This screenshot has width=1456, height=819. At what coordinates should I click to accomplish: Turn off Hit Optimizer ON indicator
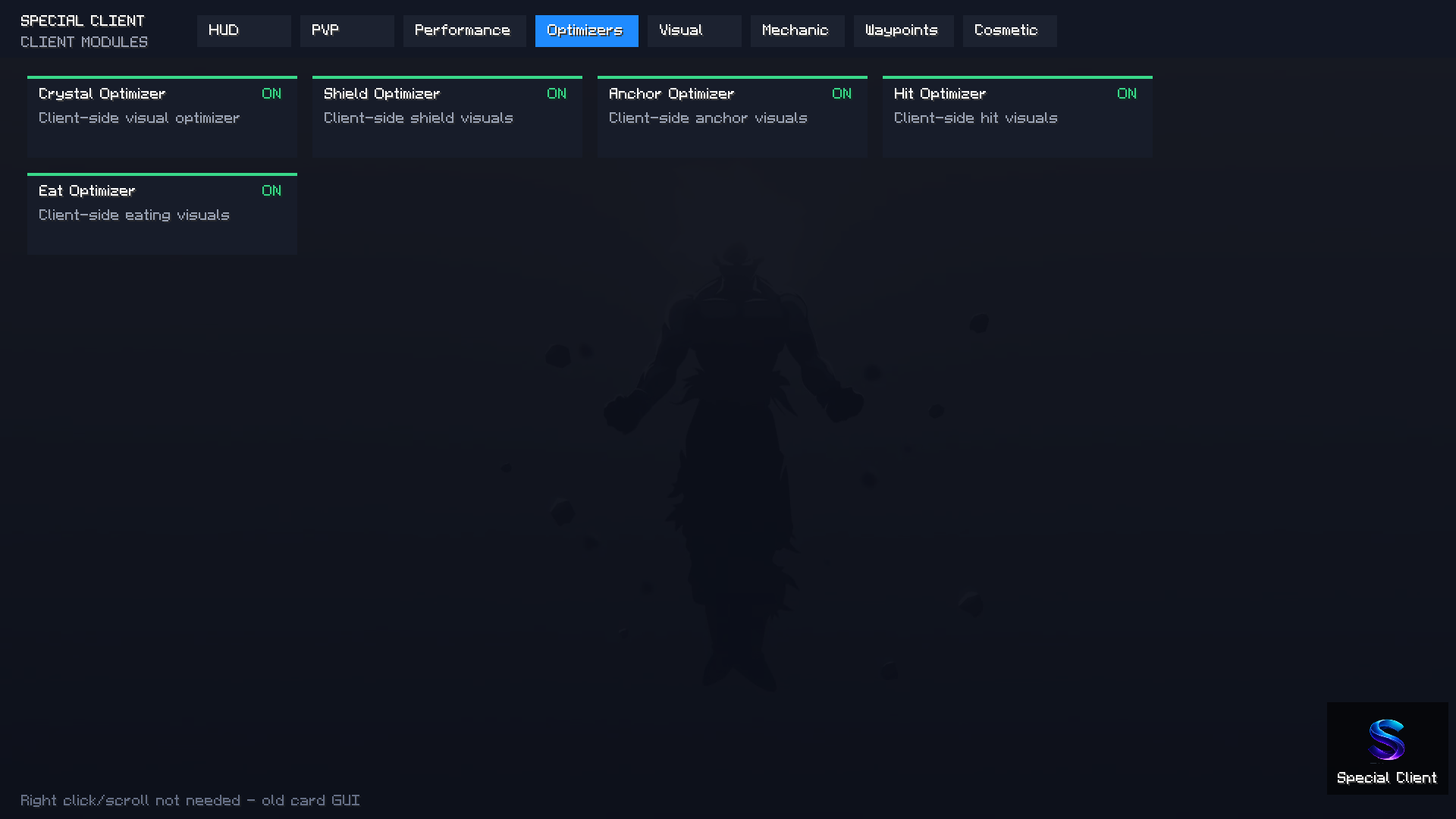pos(1127,94)
